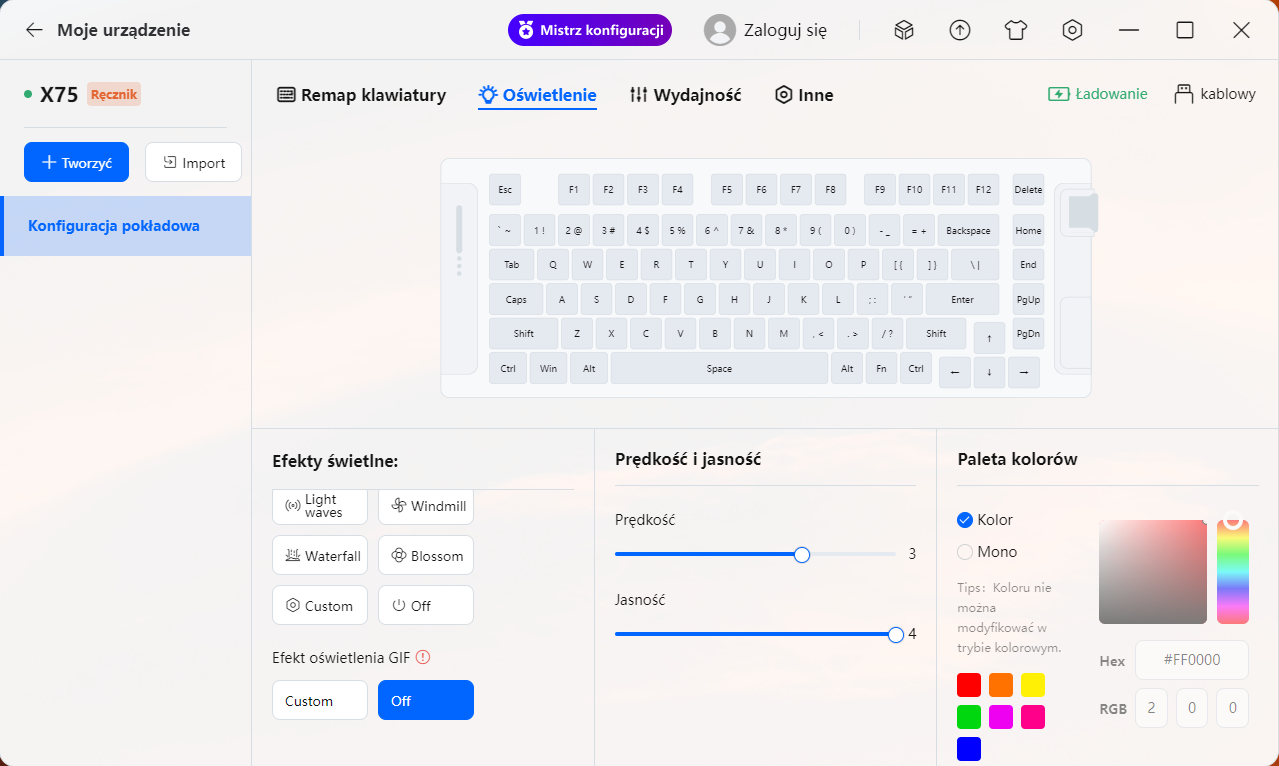This screenshot has height=766, width=1279.
Task: Click the Import button
Action: 193,162
